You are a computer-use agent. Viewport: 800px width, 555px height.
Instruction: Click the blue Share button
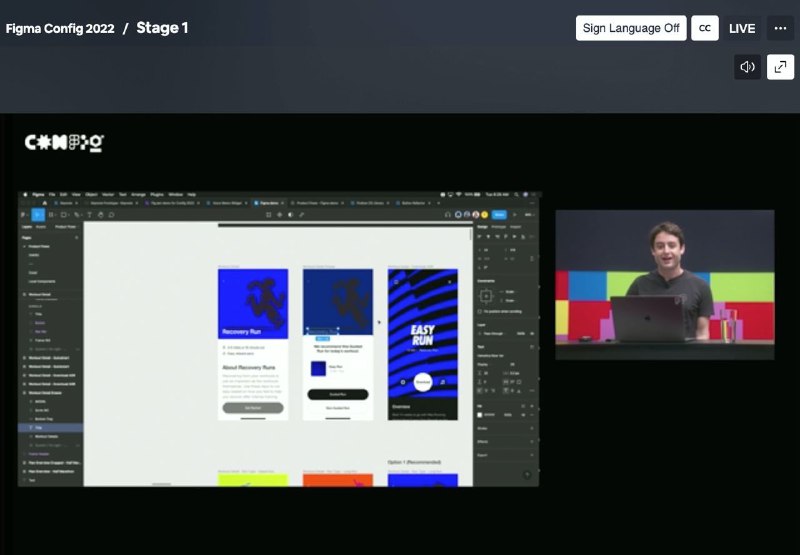pos(499,215)
